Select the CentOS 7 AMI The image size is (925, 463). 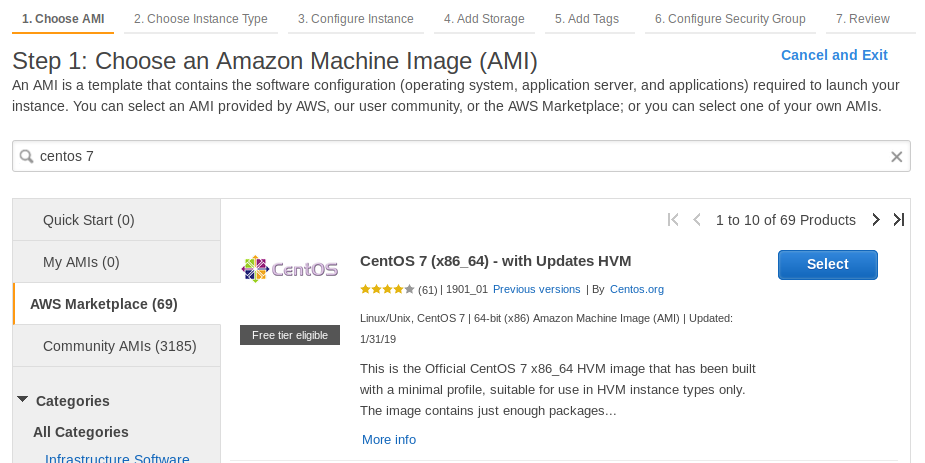click(828, 265)
